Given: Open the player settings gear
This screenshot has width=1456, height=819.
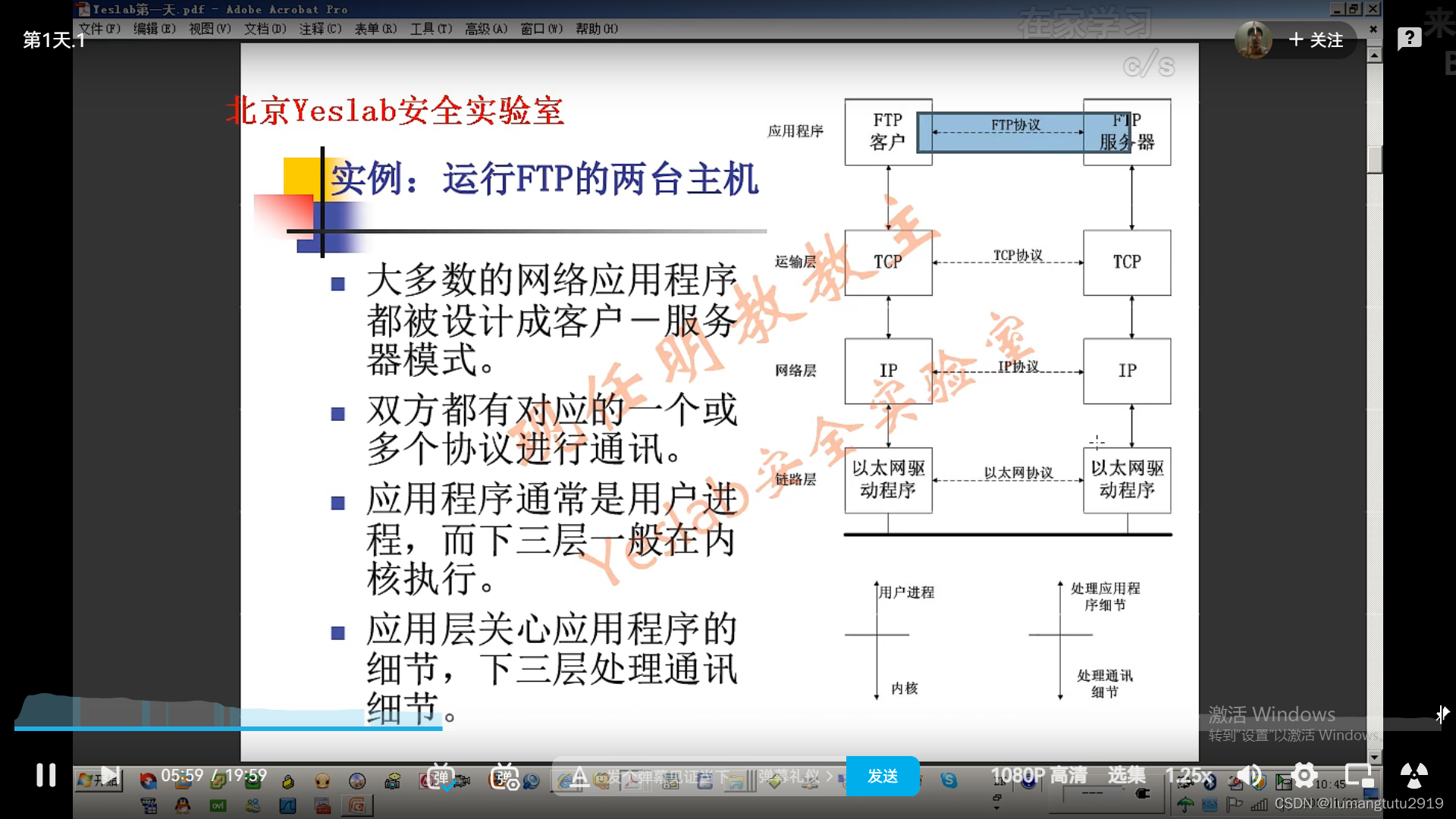Looking at the screenshot, I should pyautogui.click(x=1304, y=775).
